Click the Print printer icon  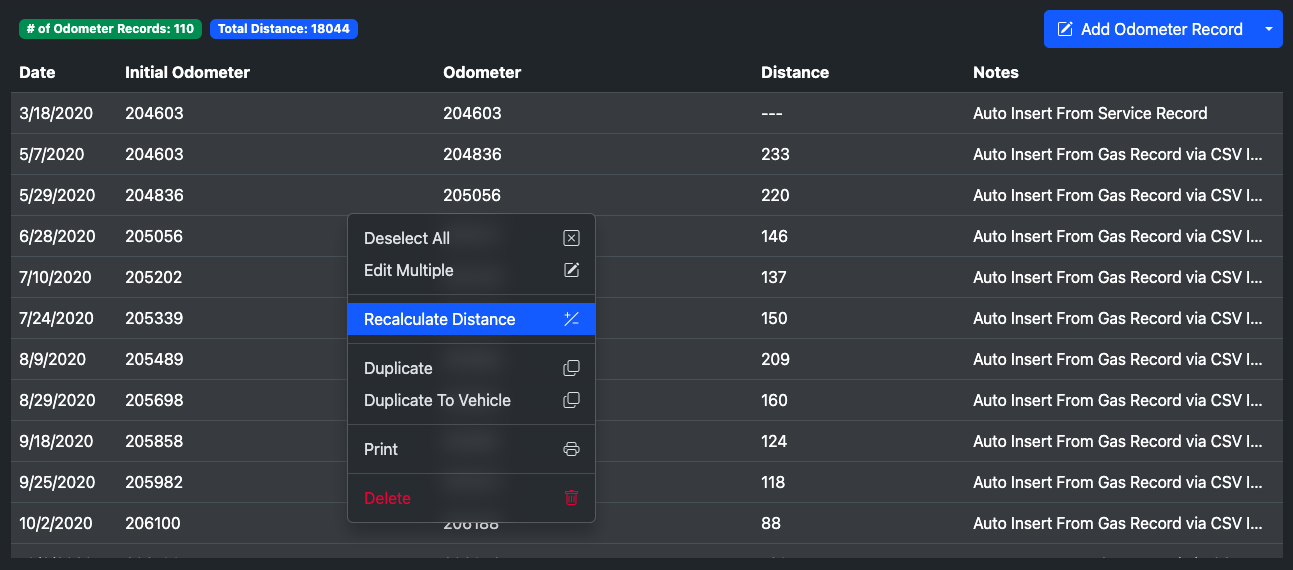click(571, 449)
